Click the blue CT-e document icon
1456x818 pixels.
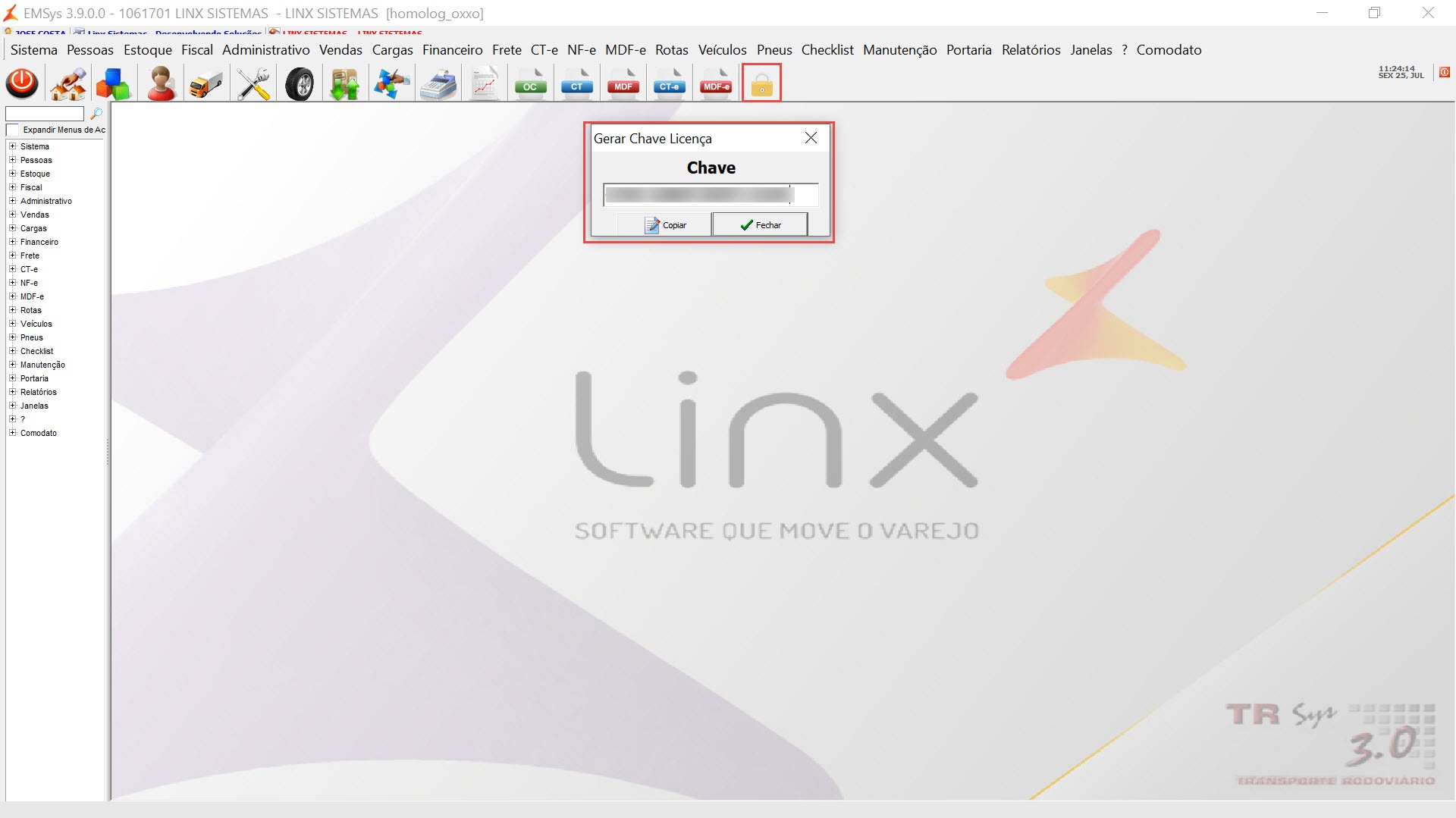pyautogui.click(x=670, y=83)
